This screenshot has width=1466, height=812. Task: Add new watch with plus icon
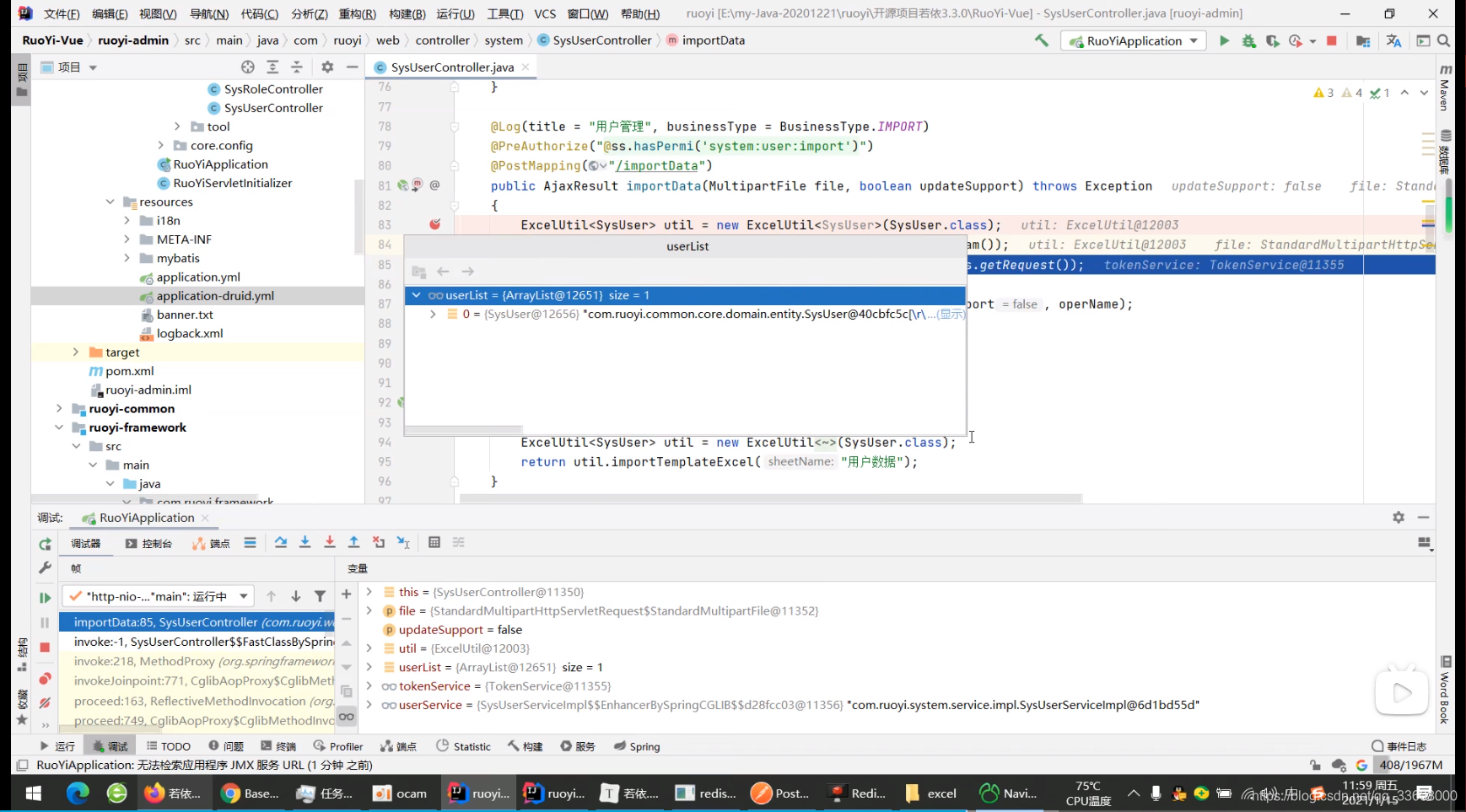pos(346,594)
